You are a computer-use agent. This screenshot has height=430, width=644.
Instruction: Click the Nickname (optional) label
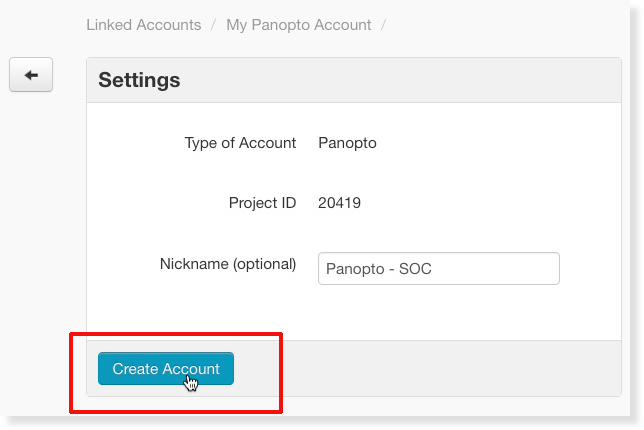point(228,264)
